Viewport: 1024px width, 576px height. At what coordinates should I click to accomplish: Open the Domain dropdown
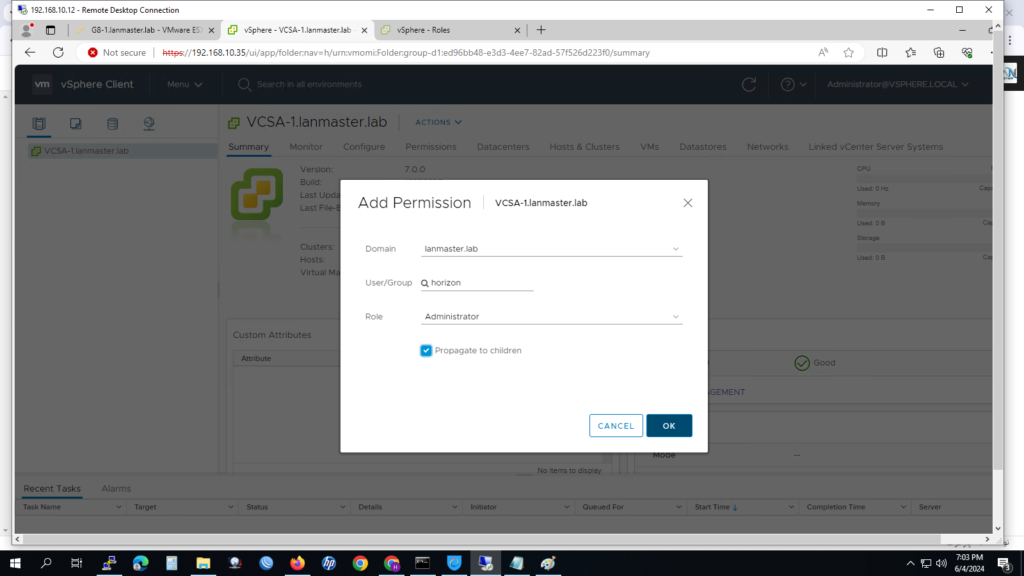pos(552,249)
